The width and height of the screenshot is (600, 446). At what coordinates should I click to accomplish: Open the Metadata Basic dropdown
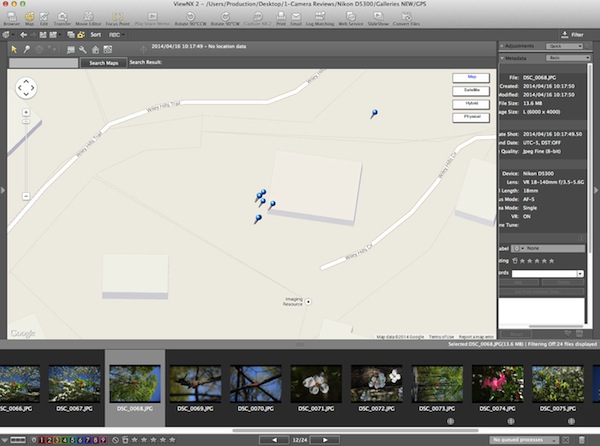568,59
